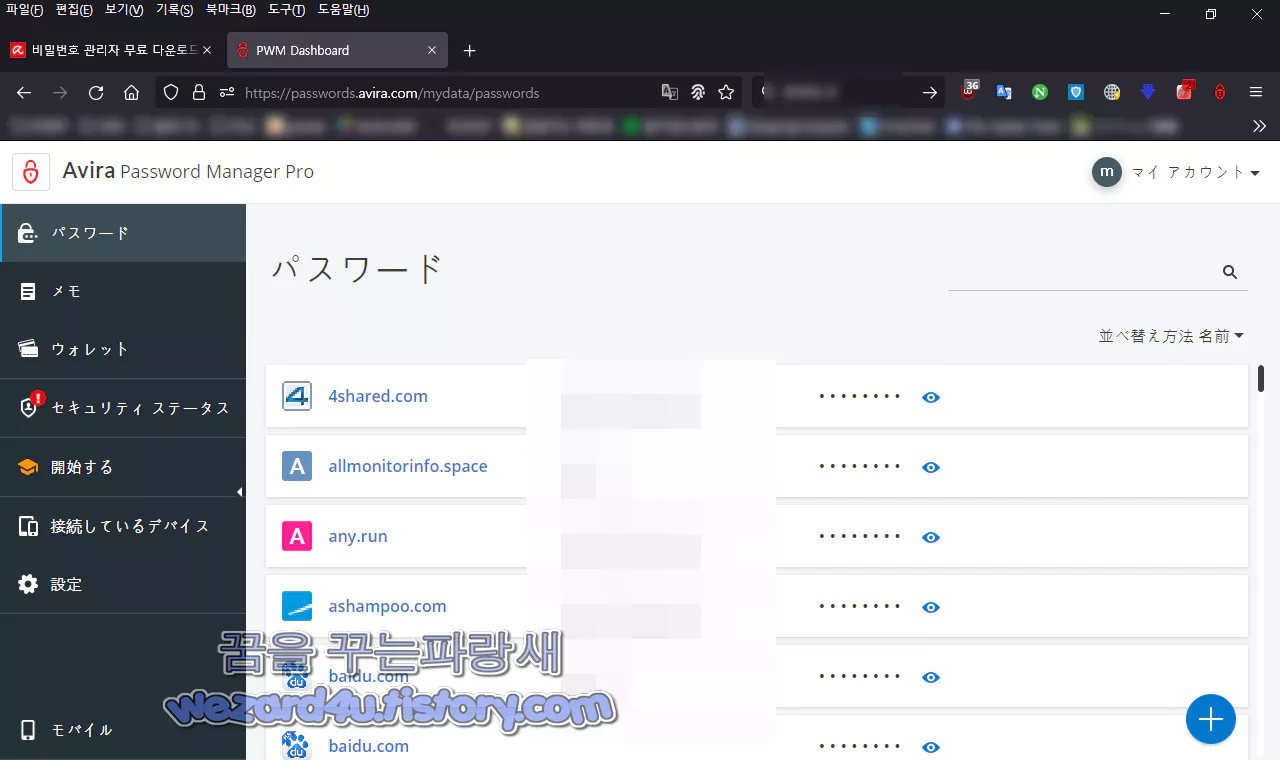Collapse the sidebar using the small arrow

click(241, 492)
